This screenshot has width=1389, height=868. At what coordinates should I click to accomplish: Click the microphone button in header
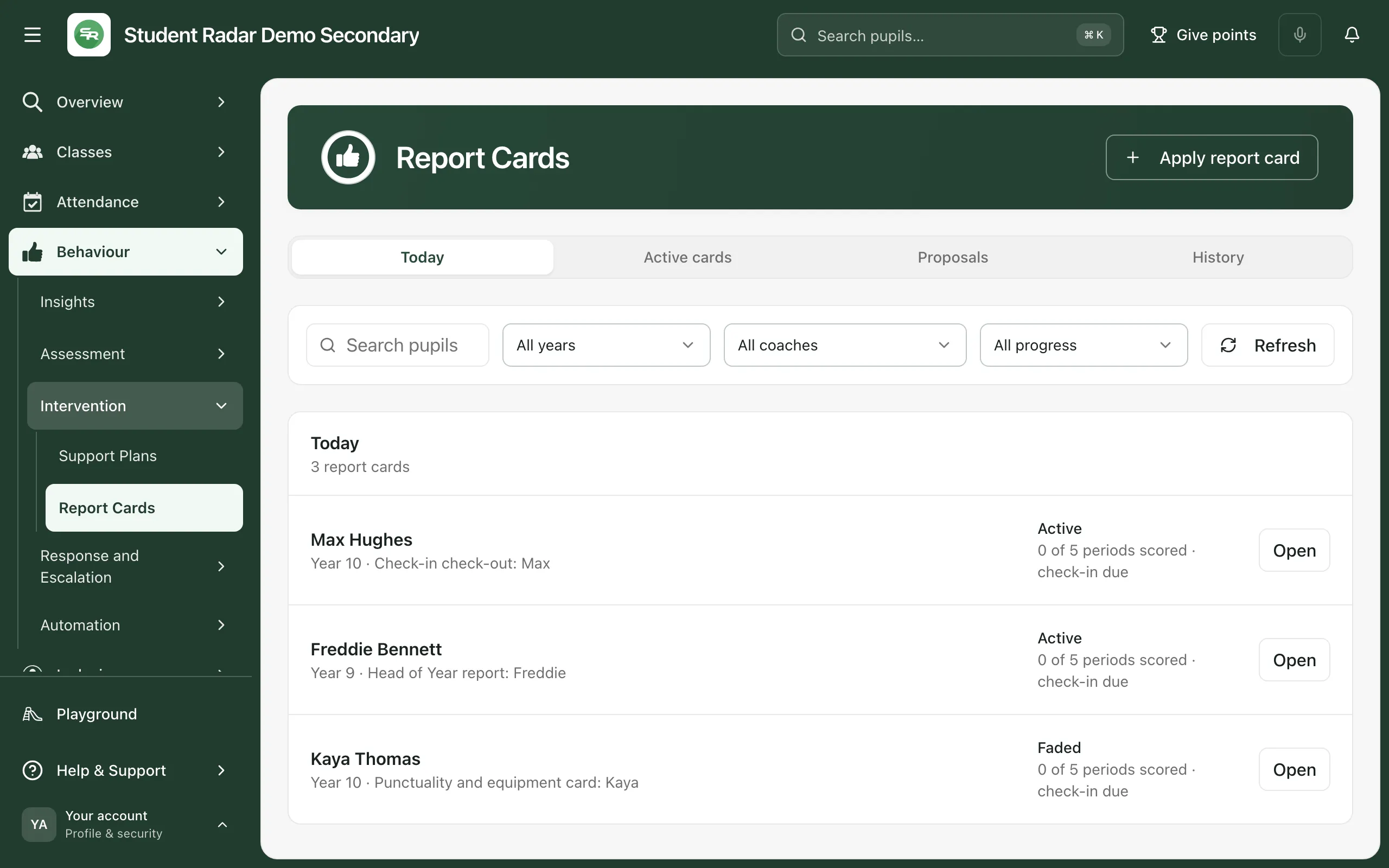click(1299, 35)
